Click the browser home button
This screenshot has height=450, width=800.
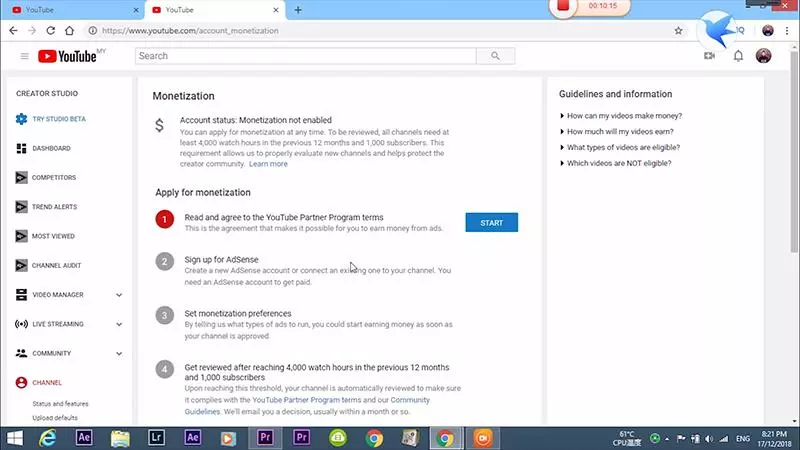click(69, 31)
